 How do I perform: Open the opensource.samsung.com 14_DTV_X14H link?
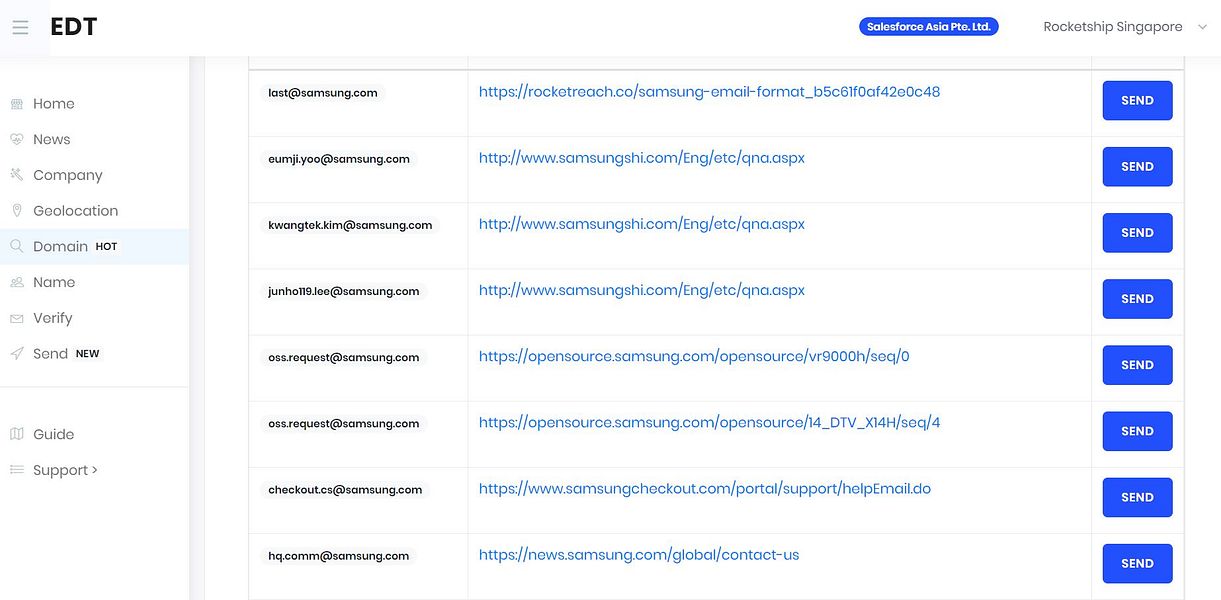709,422
